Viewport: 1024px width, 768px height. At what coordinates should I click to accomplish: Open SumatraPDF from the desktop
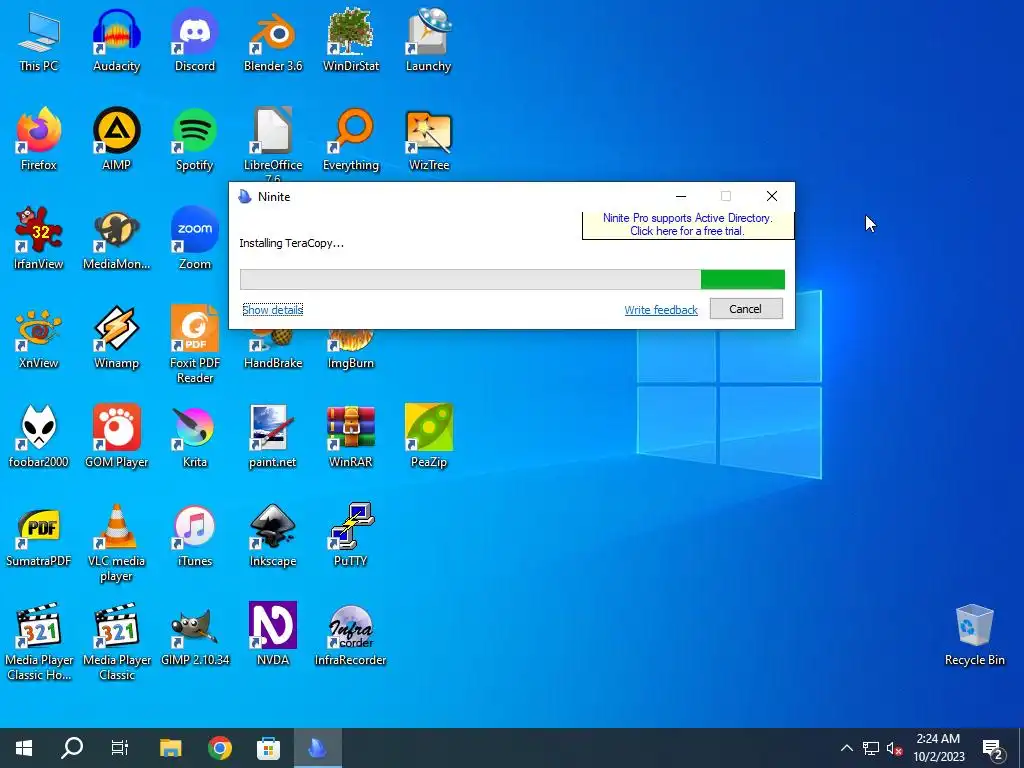[x=39, y=536]
